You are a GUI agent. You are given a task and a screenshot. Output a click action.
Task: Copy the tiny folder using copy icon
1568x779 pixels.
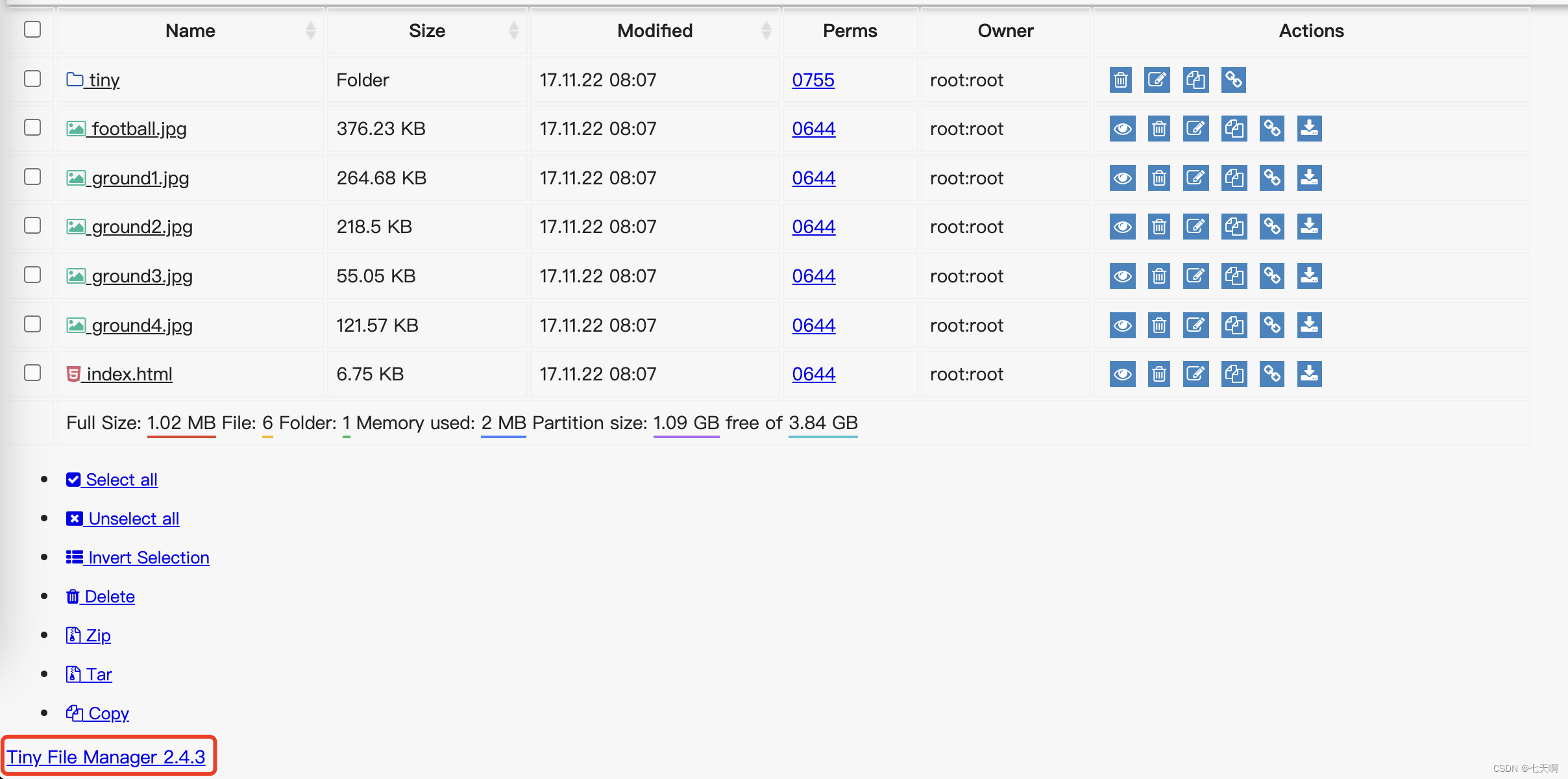pos(1195,80)
